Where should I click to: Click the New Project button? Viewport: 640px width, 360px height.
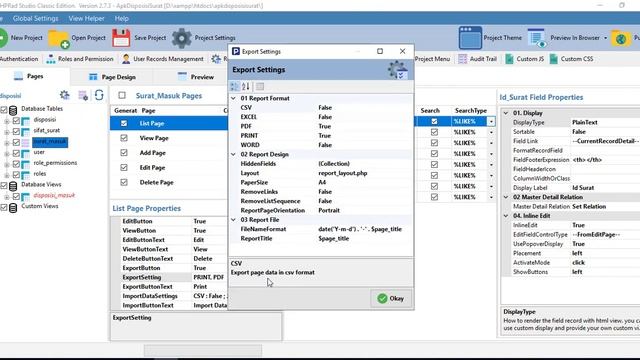(21, 38)
